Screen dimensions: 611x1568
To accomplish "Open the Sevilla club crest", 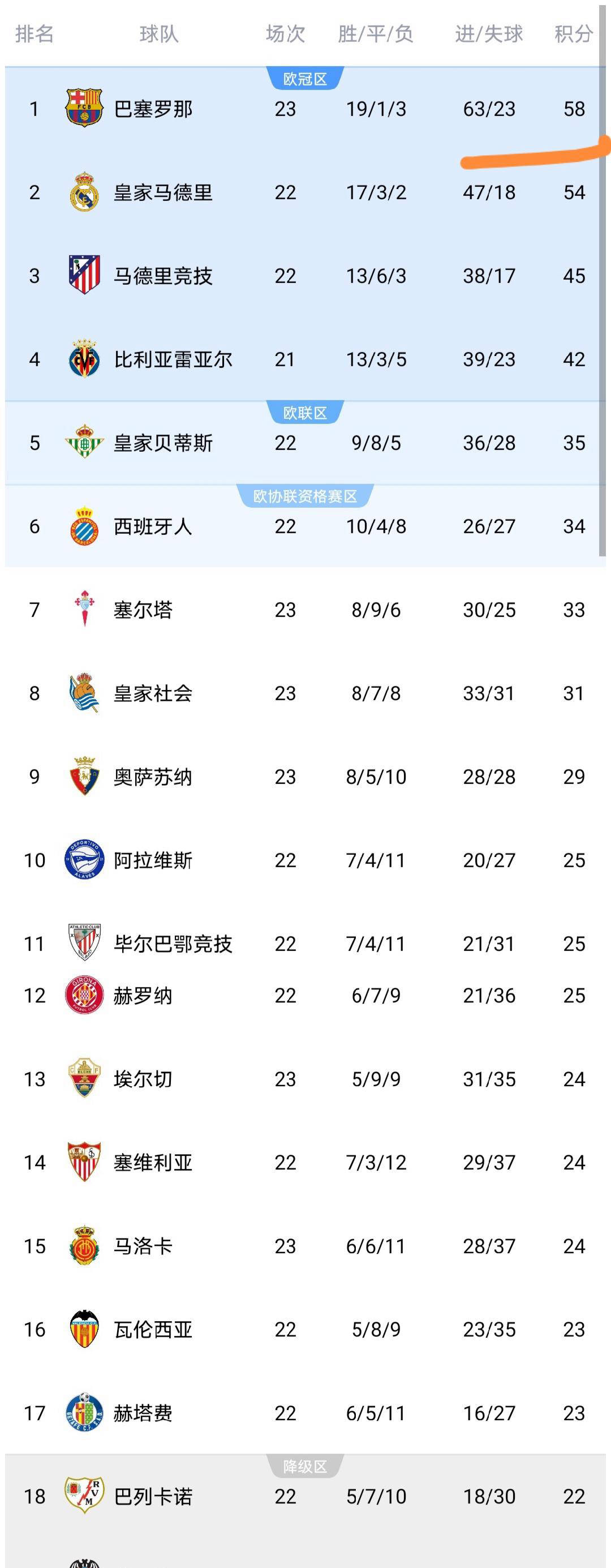I will click(84, 1162).
